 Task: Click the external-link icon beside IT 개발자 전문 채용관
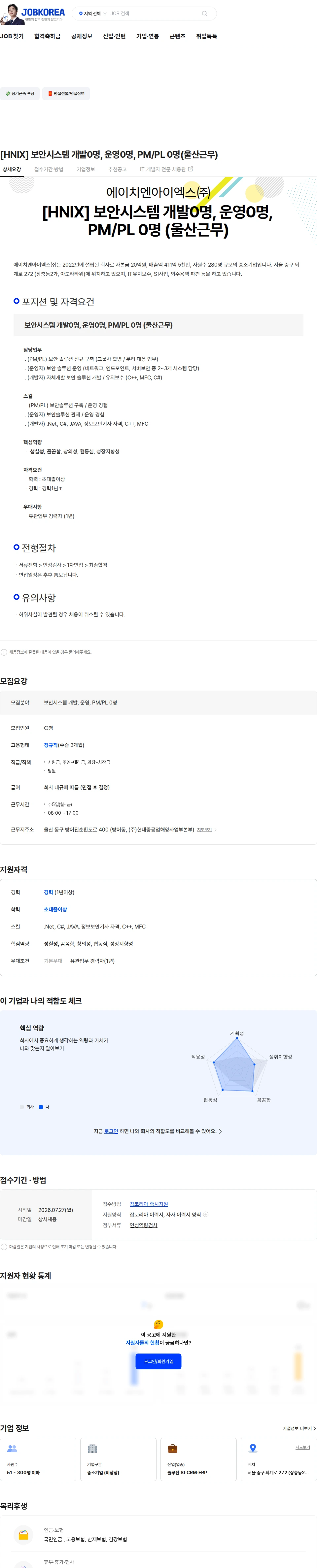(x=190, y=169)
